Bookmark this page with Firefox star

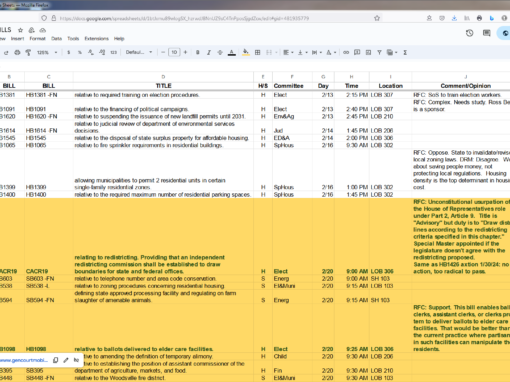point(377,18)
